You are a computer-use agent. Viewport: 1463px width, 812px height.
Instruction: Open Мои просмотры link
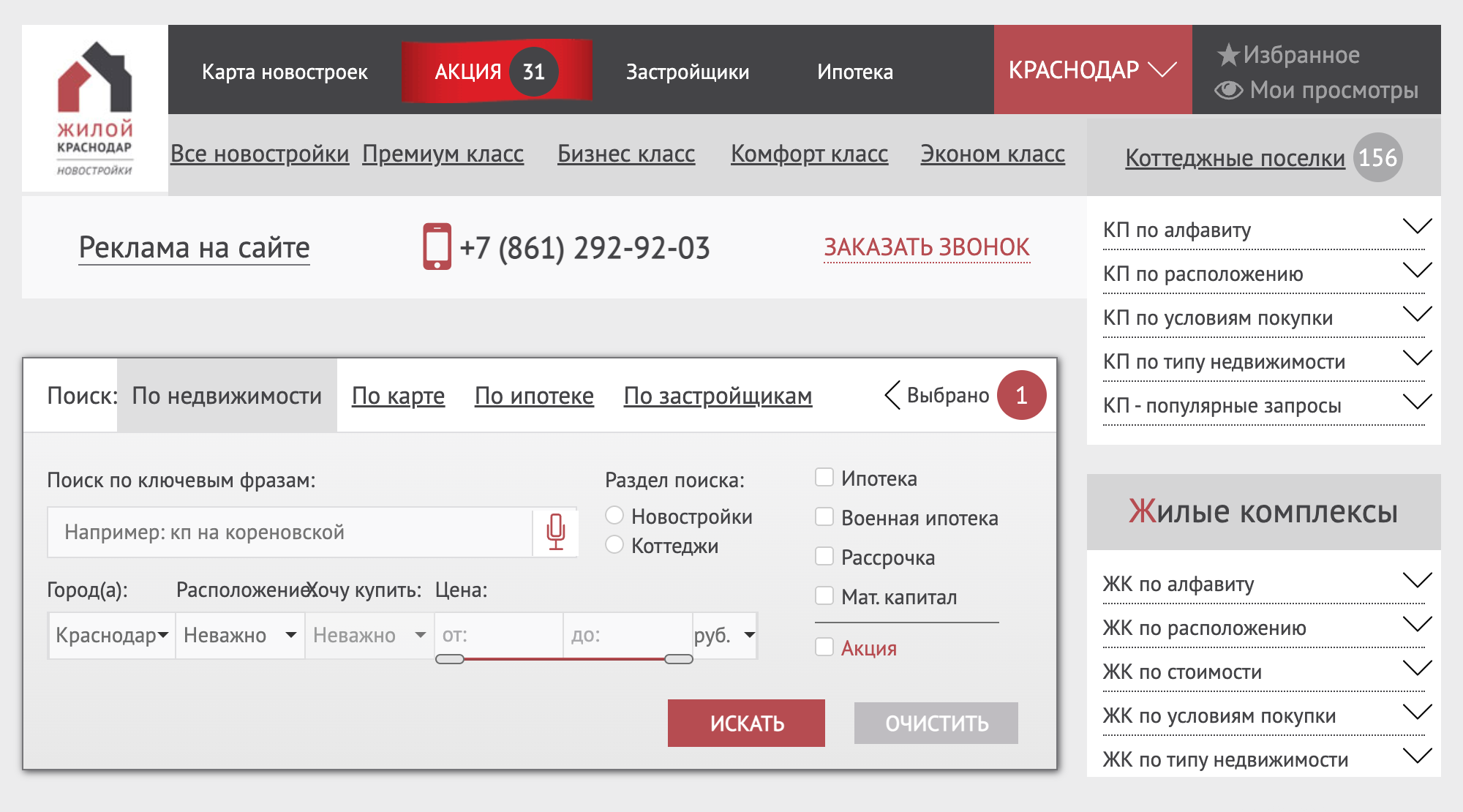coord(1334,90)
